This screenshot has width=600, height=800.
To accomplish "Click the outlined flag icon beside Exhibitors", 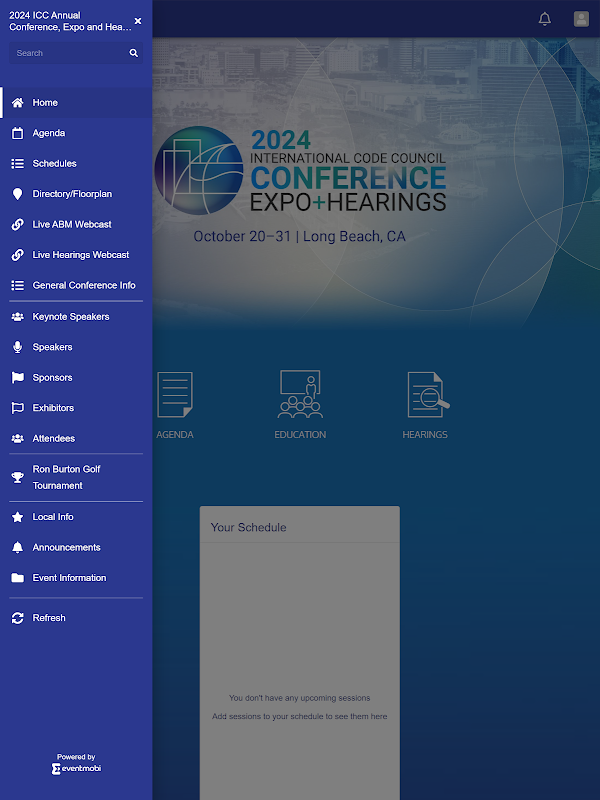I will pyautogui.click(x=17, y=408).
